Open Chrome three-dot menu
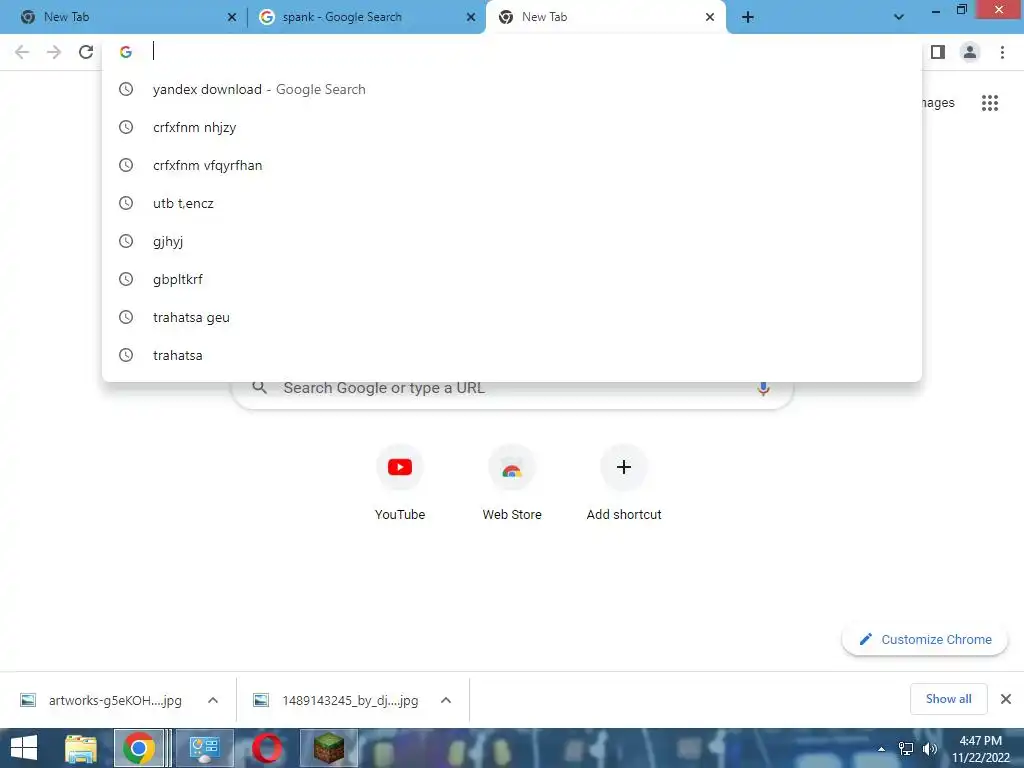Screen dimensions: 1024x768 click(1002, 52)
